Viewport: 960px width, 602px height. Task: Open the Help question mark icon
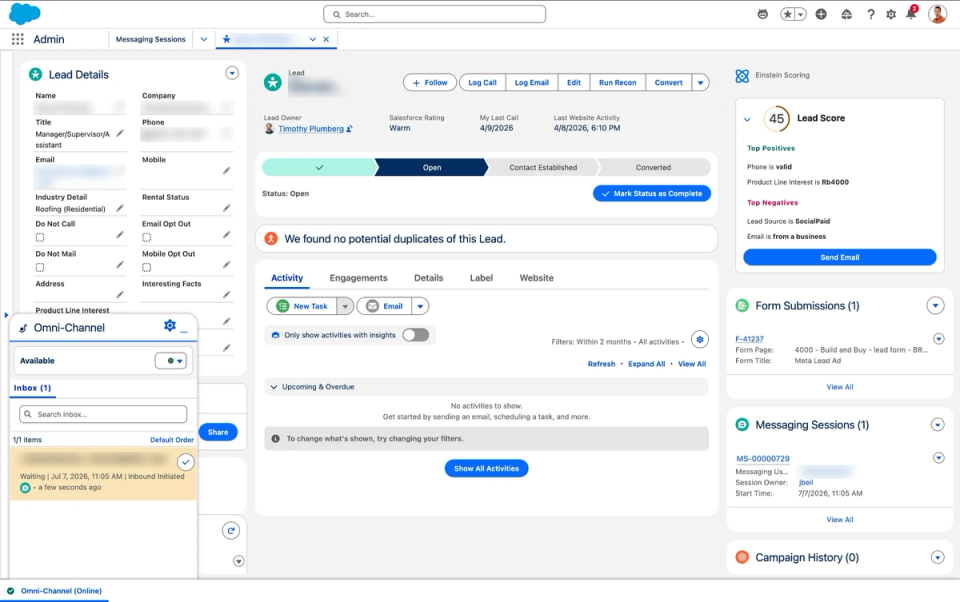(x=871, y=14)
